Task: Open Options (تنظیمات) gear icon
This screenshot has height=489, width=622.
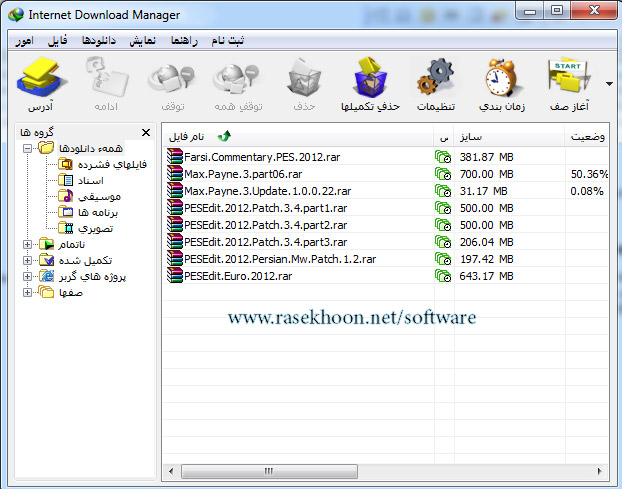Action: click(x=435, y=80)
